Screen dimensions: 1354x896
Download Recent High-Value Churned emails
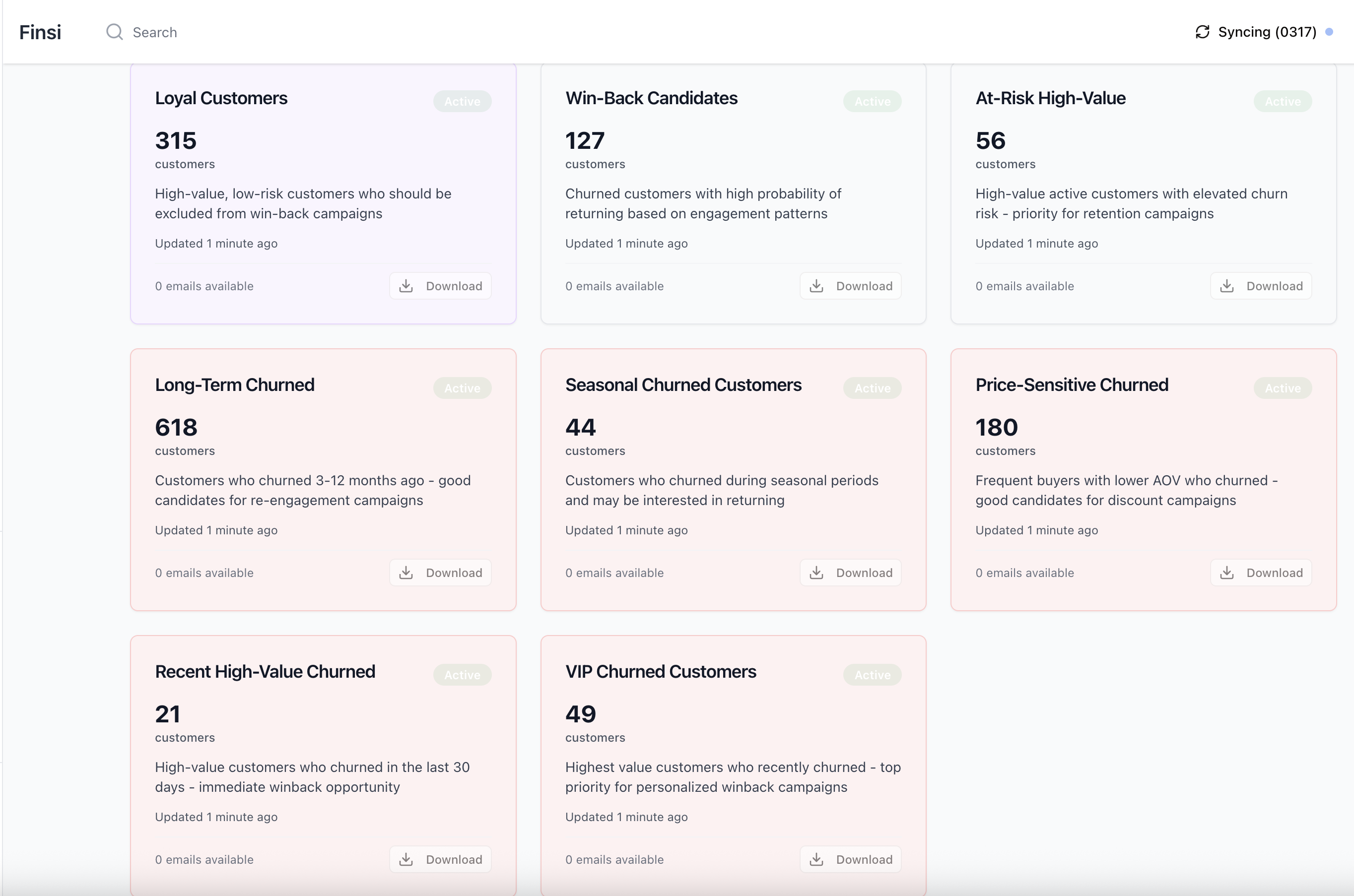440,859
